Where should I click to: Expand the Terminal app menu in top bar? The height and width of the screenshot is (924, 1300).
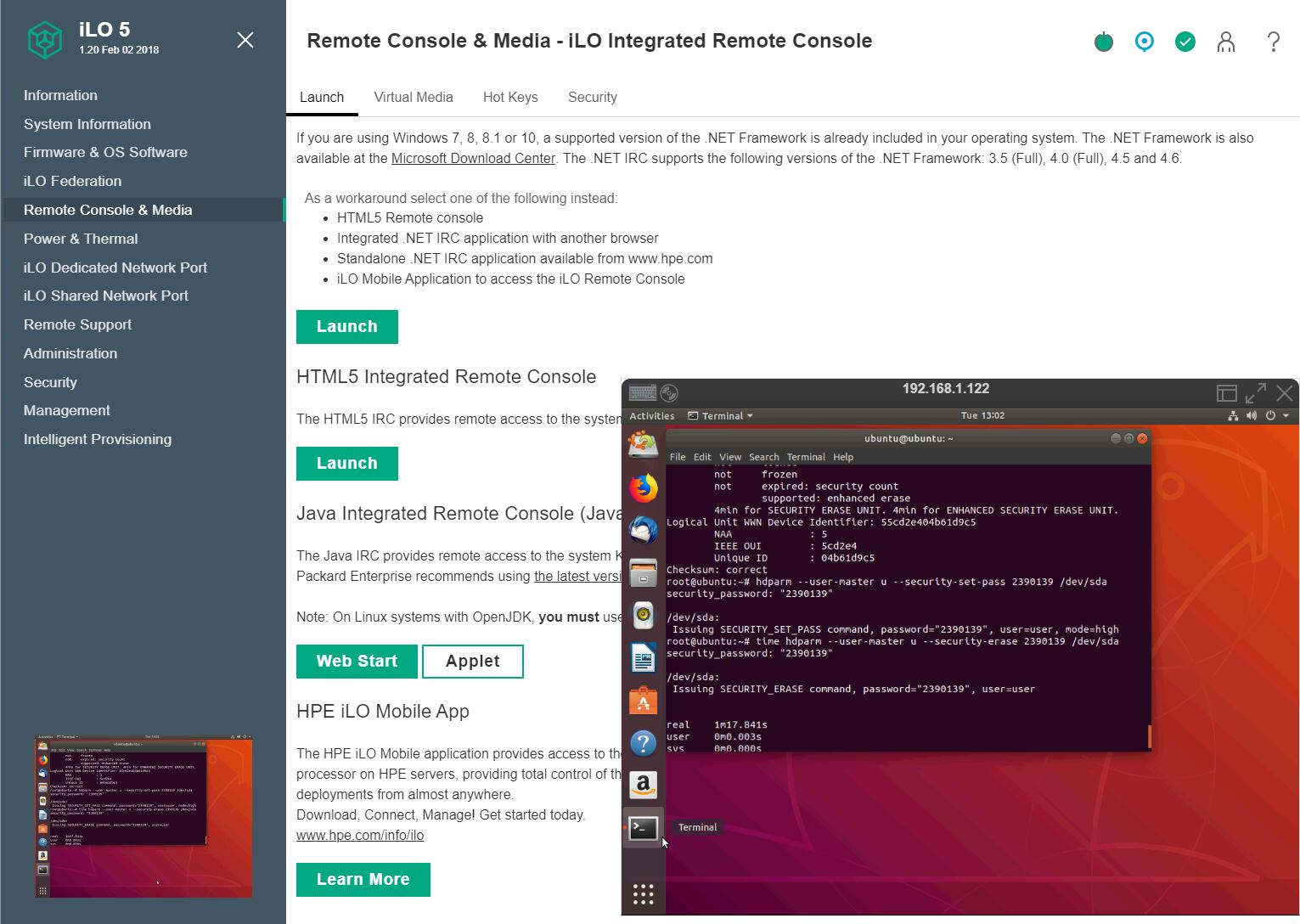pyautogui.click(x=720, y=416)
